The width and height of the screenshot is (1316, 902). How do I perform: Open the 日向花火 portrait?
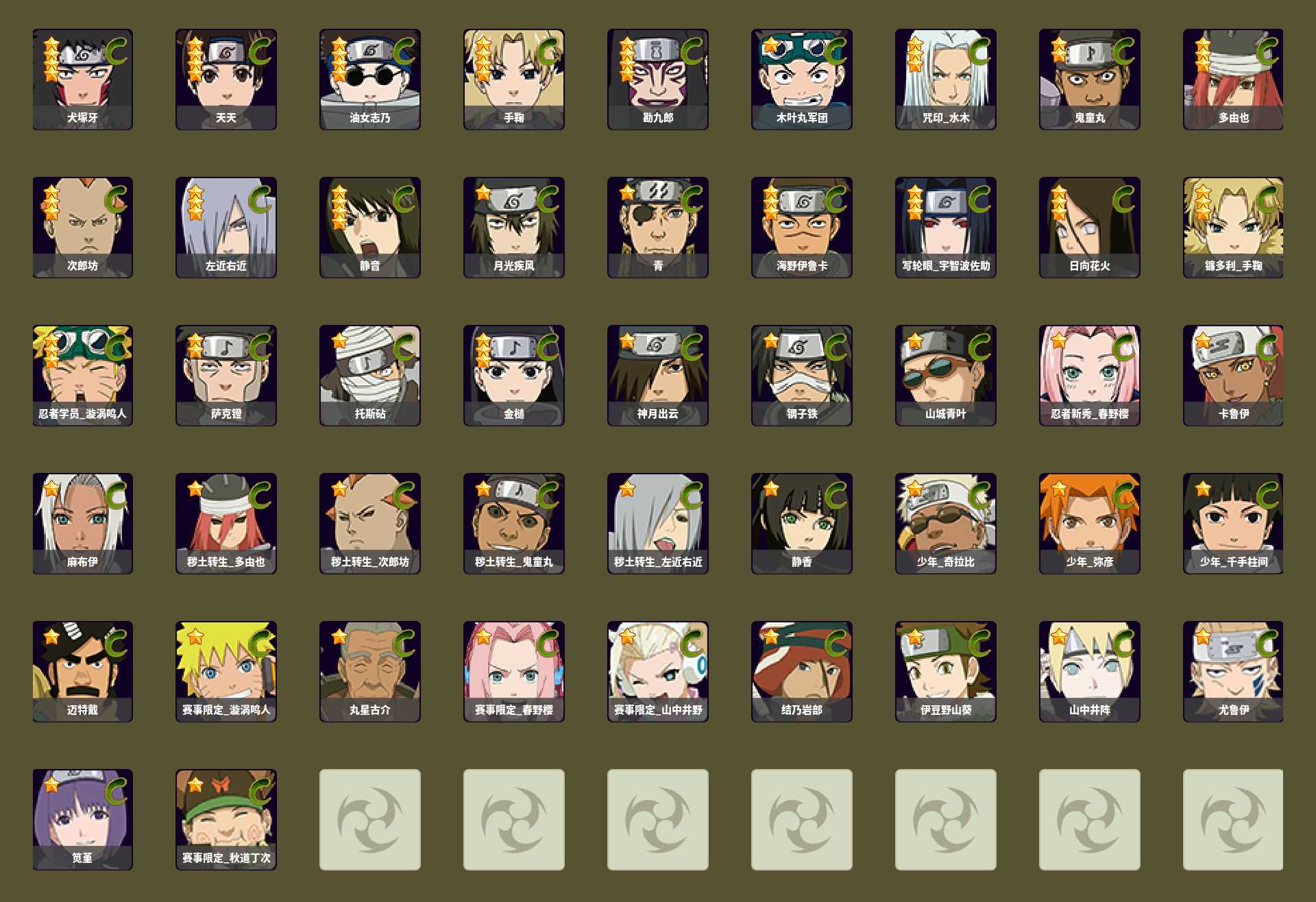[x=1090, y=228]
